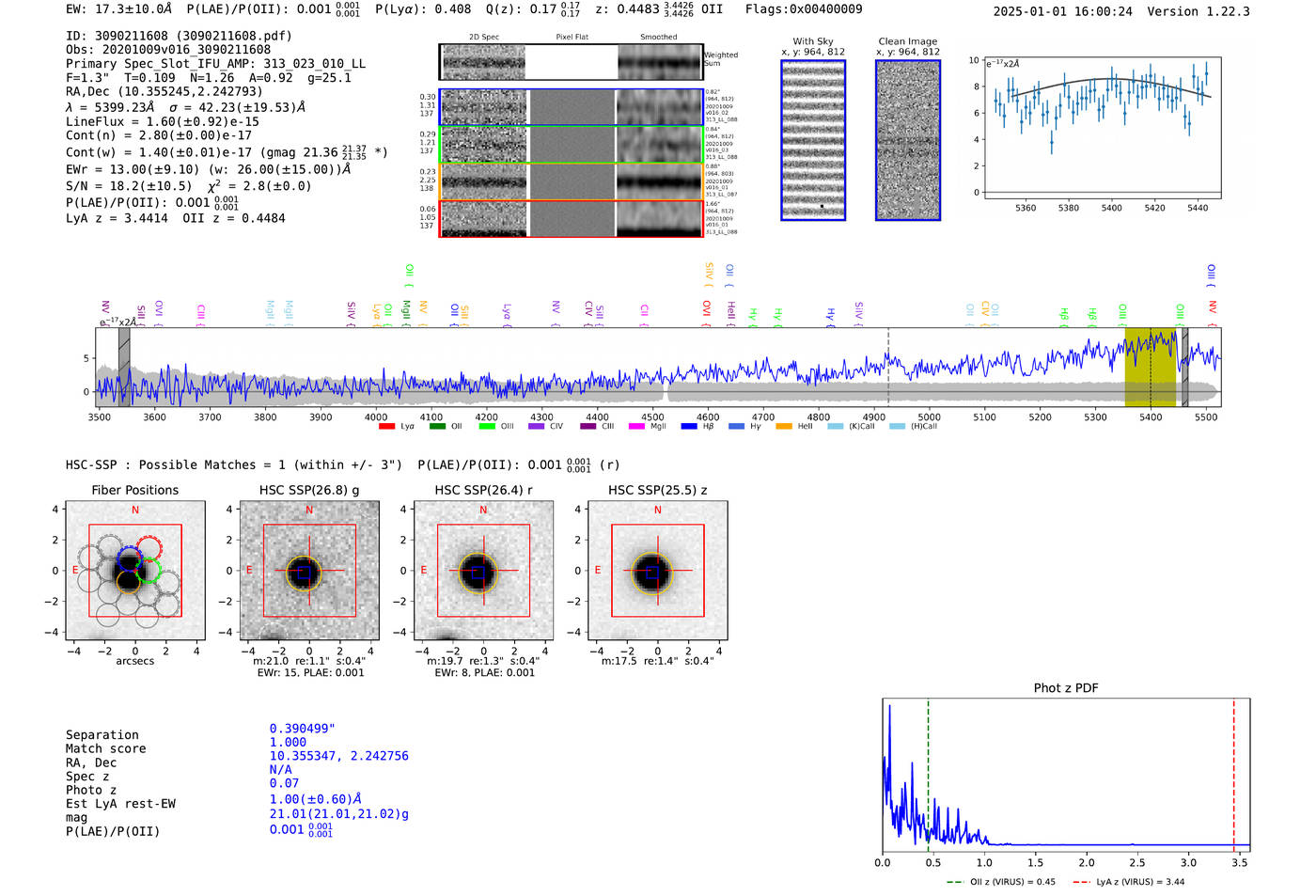Open the Fiber Positions panel
This screenshot has height=896, width=1316.
(x=135, y=571)
